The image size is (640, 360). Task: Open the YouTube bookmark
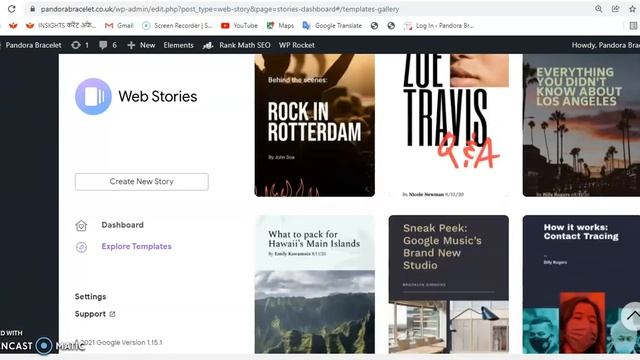(239, 25)
